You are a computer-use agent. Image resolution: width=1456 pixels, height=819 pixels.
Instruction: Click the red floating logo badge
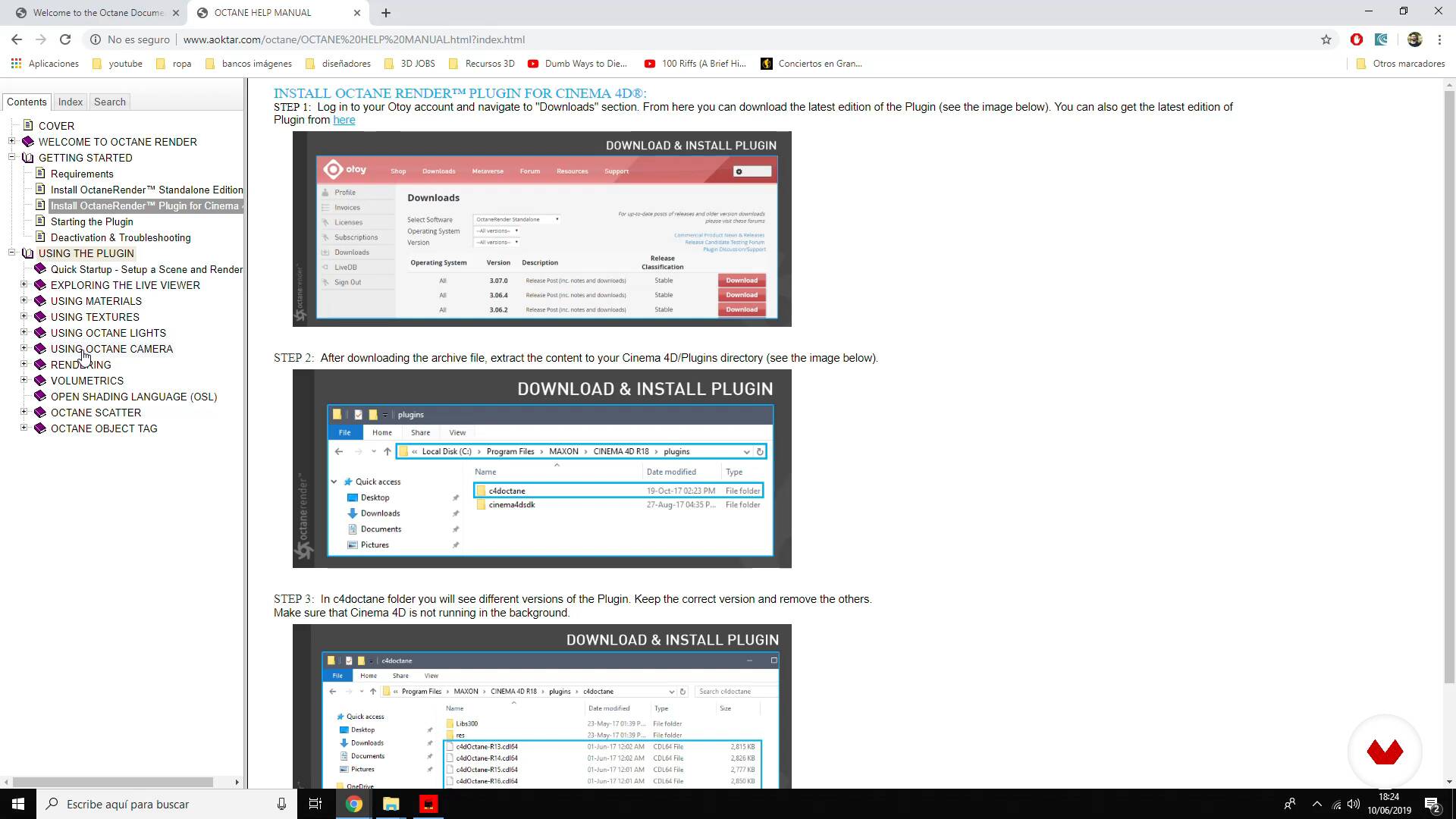coord(1385,752)
